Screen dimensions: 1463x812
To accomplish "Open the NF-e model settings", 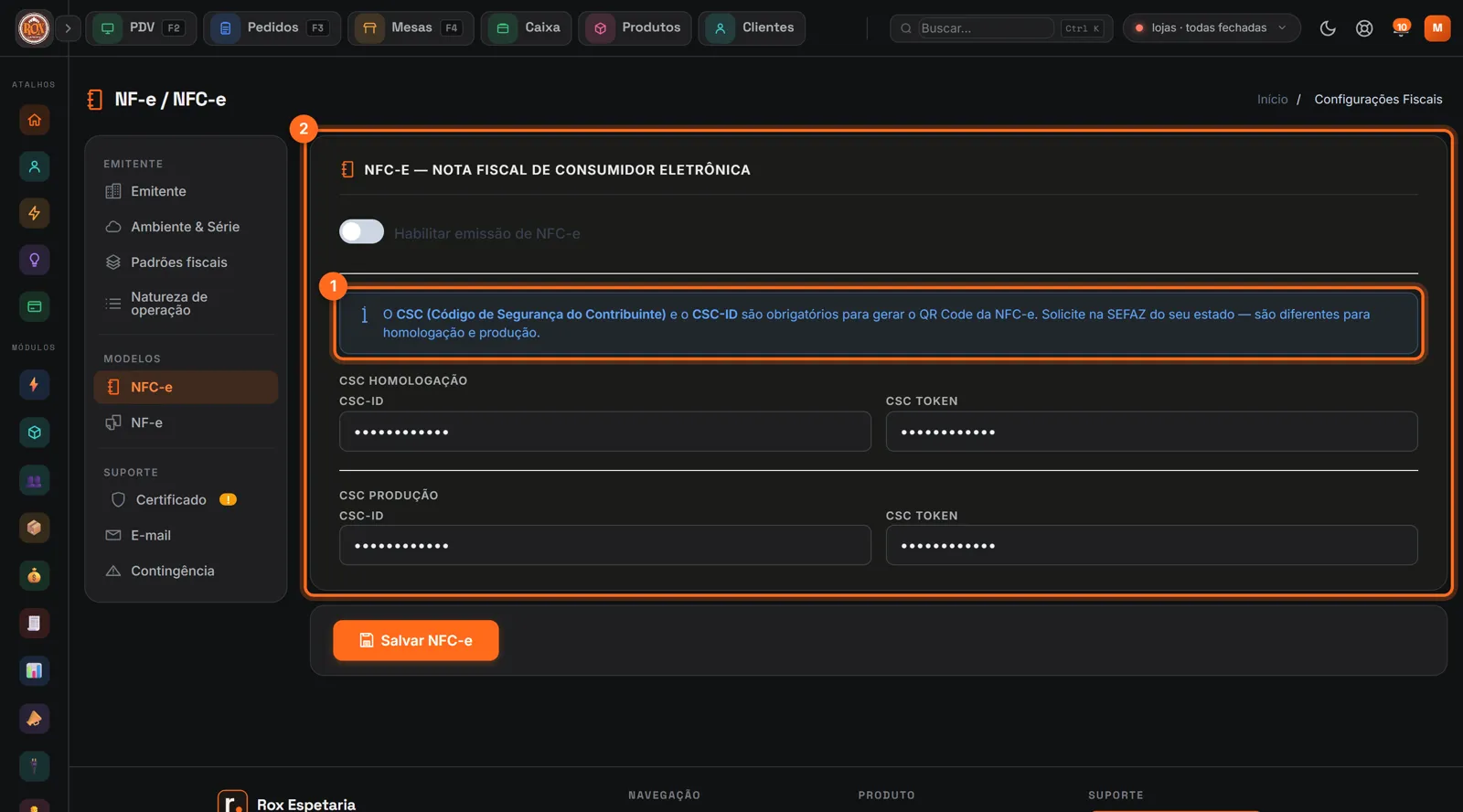I will pyautogui.click(x=186, y=422).
